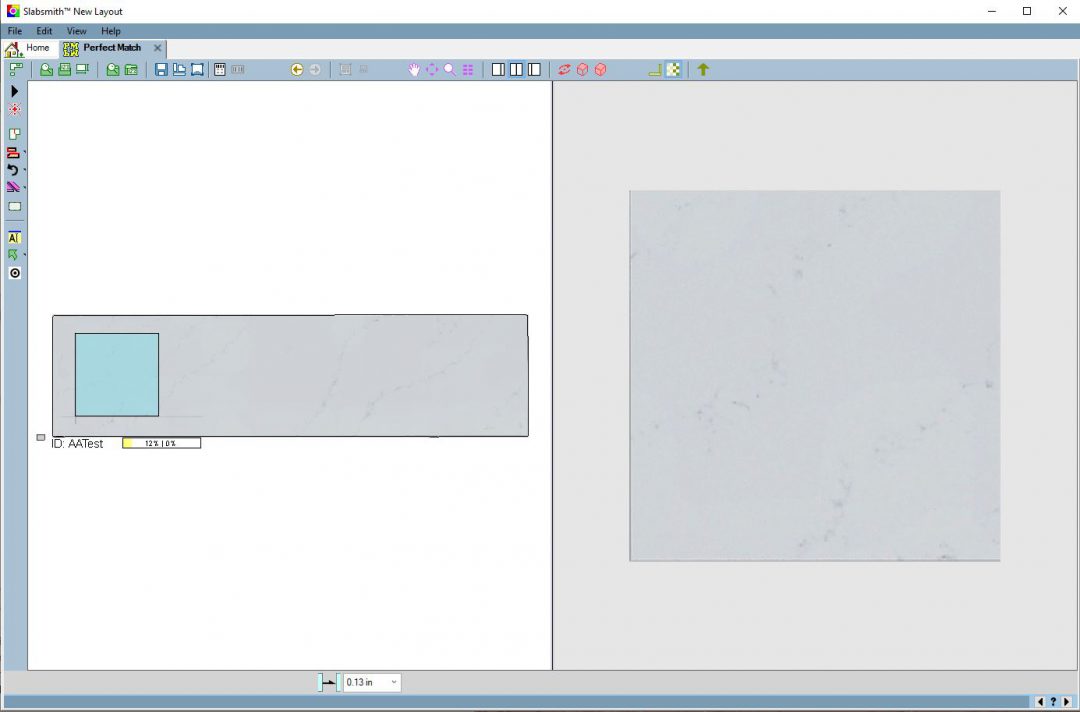Click the yellow back arrow icon
This screenshot has width=1080, height=712.
pos(297,70)
